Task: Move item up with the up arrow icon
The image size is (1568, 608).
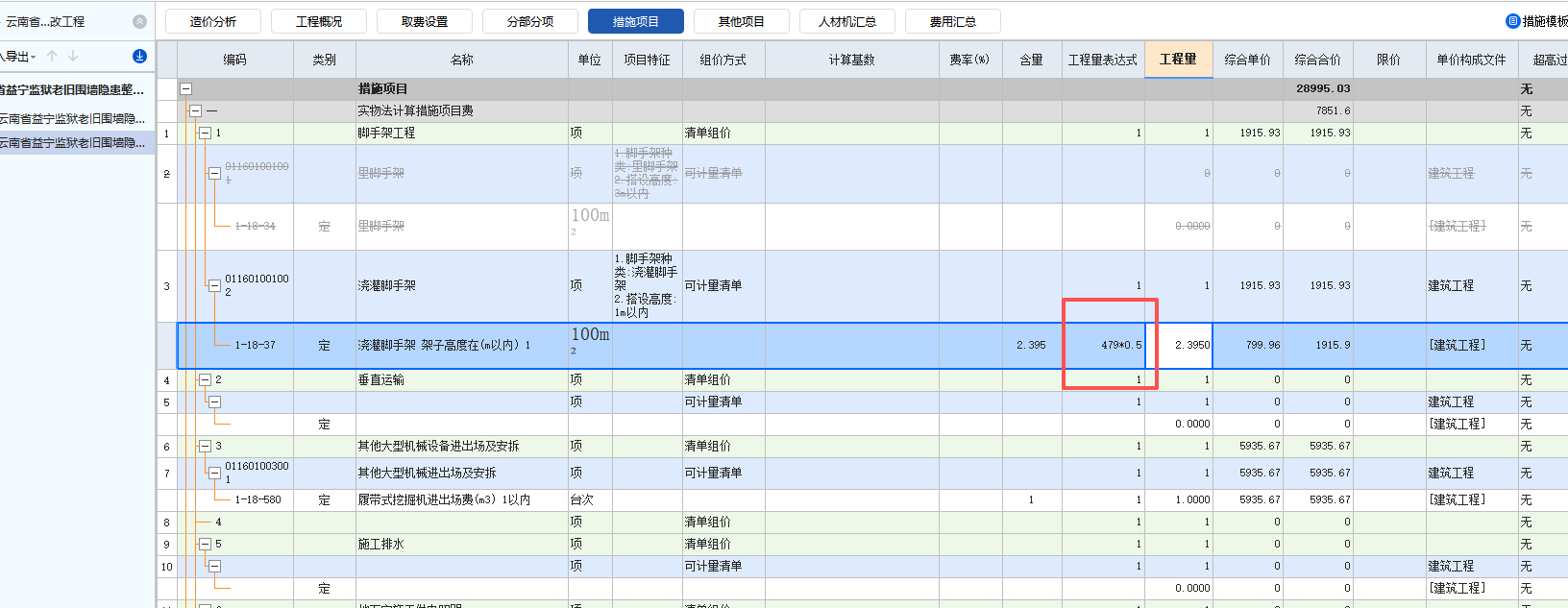Action: pyautogui.click(x=52, y=57)
